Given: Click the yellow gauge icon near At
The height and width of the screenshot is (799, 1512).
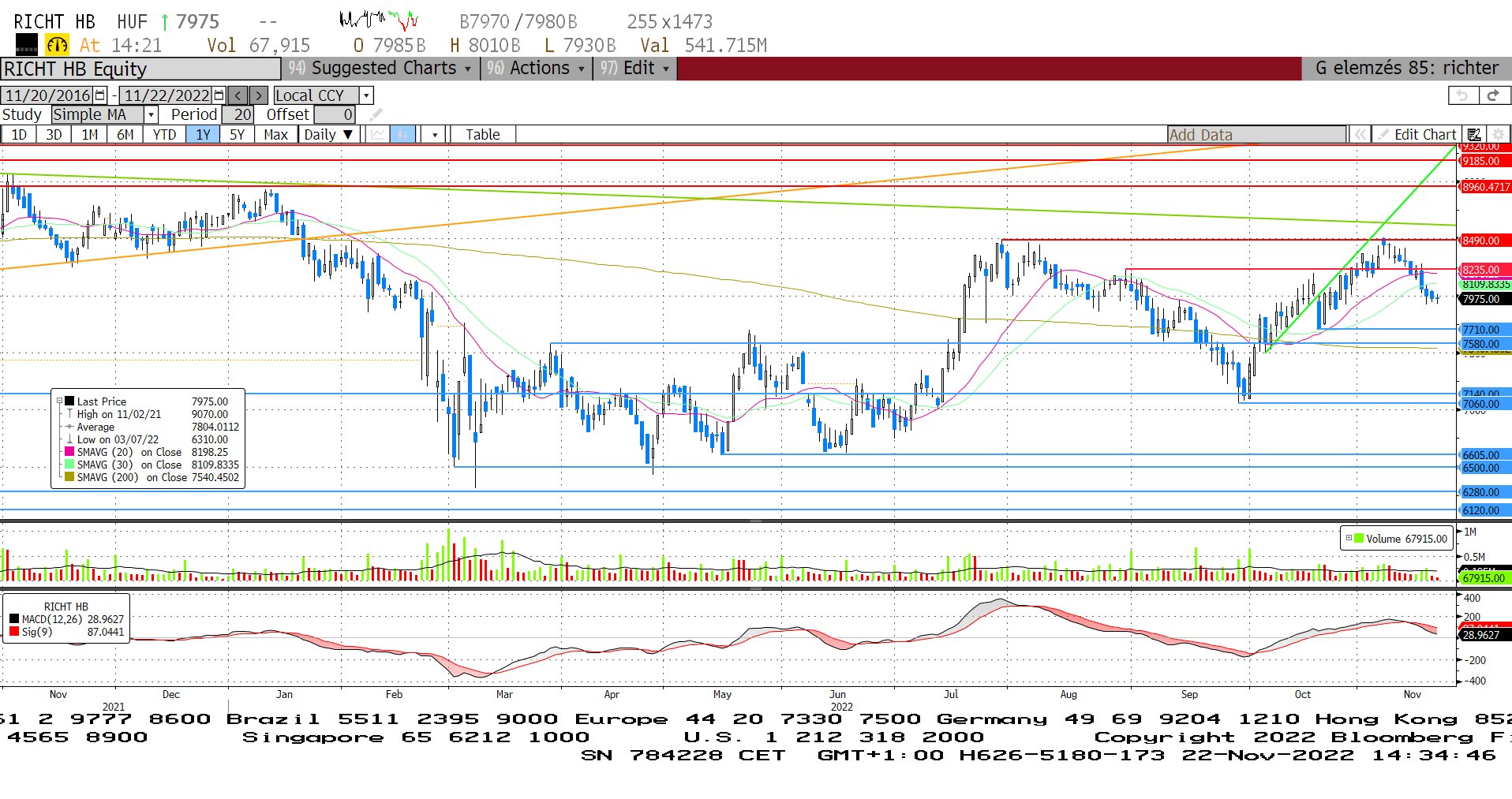Looking at the screenshot, I should [x=57, y=45].
